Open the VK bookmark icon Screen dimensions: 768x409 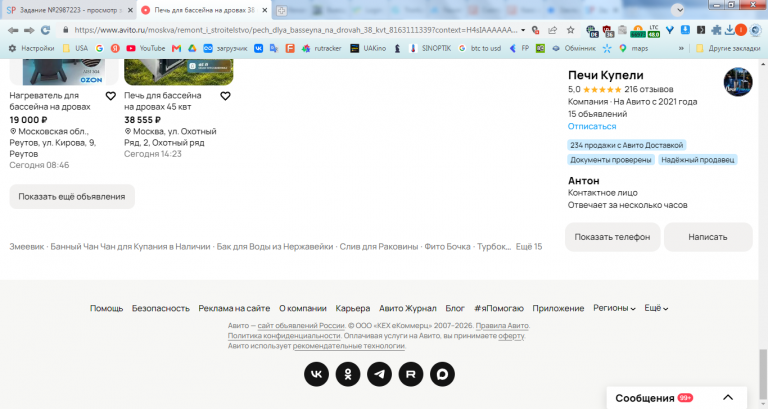coord(258,48)
